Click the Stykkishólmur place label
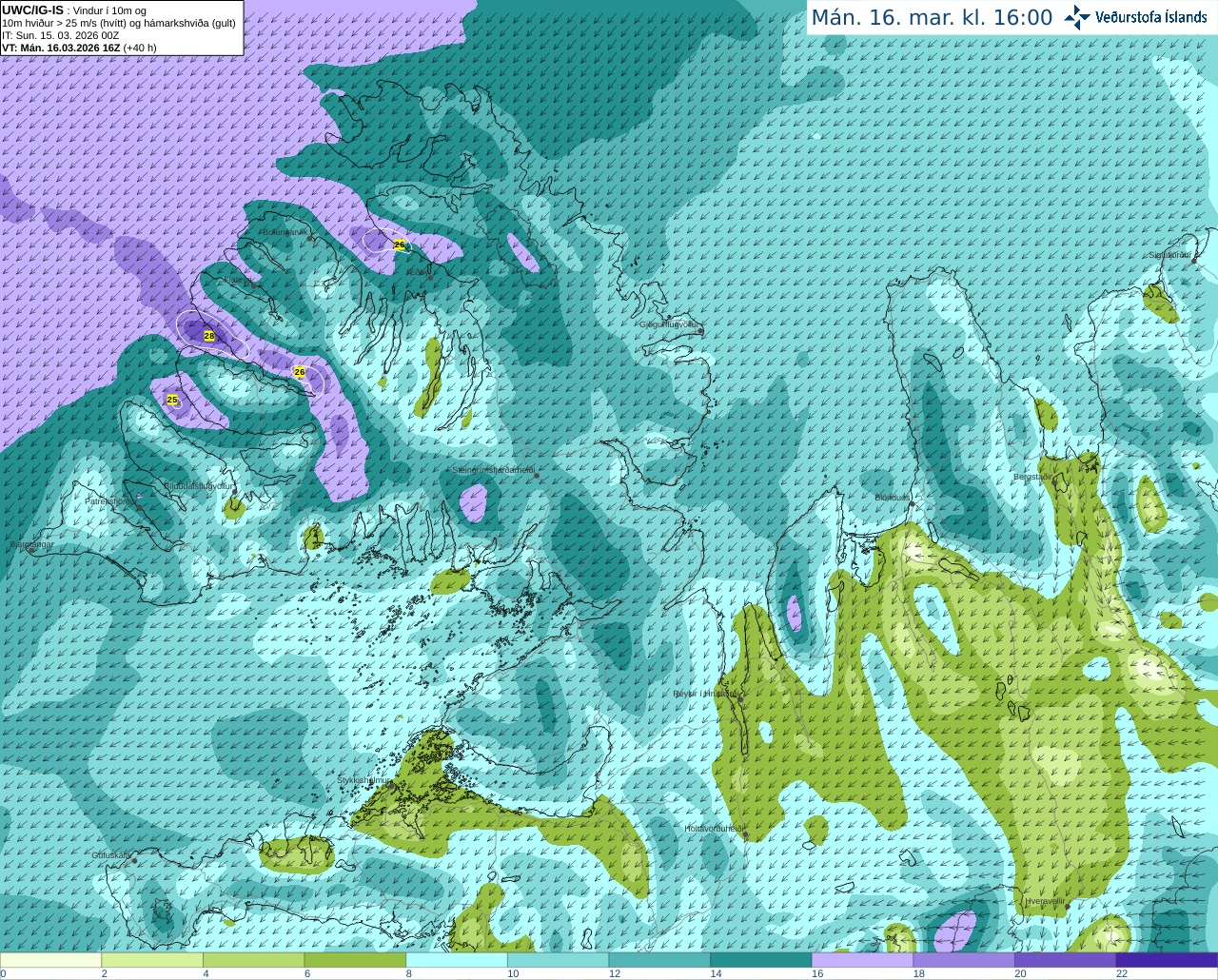The image size is (1218, 980). [364, 780]
